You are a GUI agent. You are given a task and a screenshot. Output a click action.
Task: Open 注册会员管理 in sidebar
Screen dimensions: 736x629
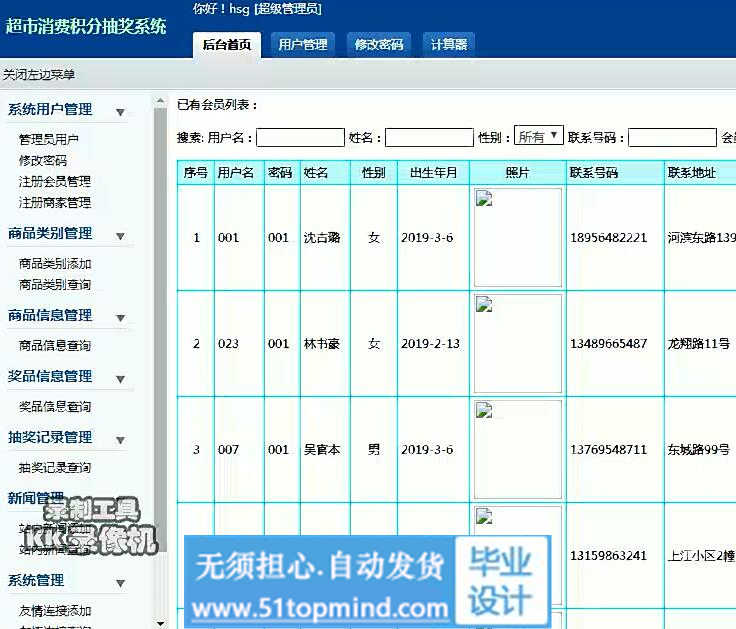click(54, 181)
